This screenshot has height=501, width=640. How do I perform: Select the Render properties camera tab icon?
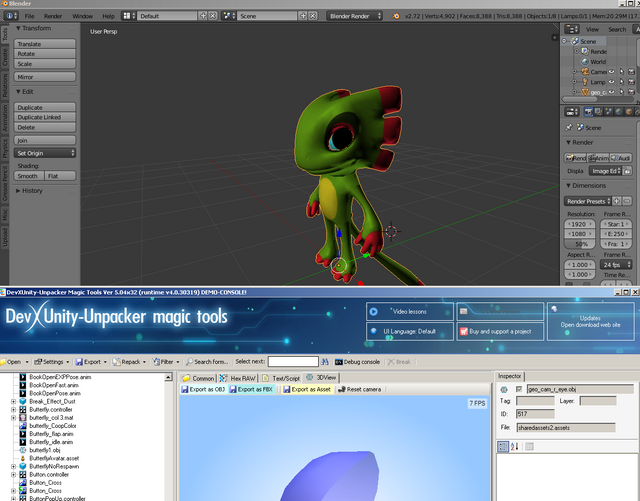(x=588, y=111)
